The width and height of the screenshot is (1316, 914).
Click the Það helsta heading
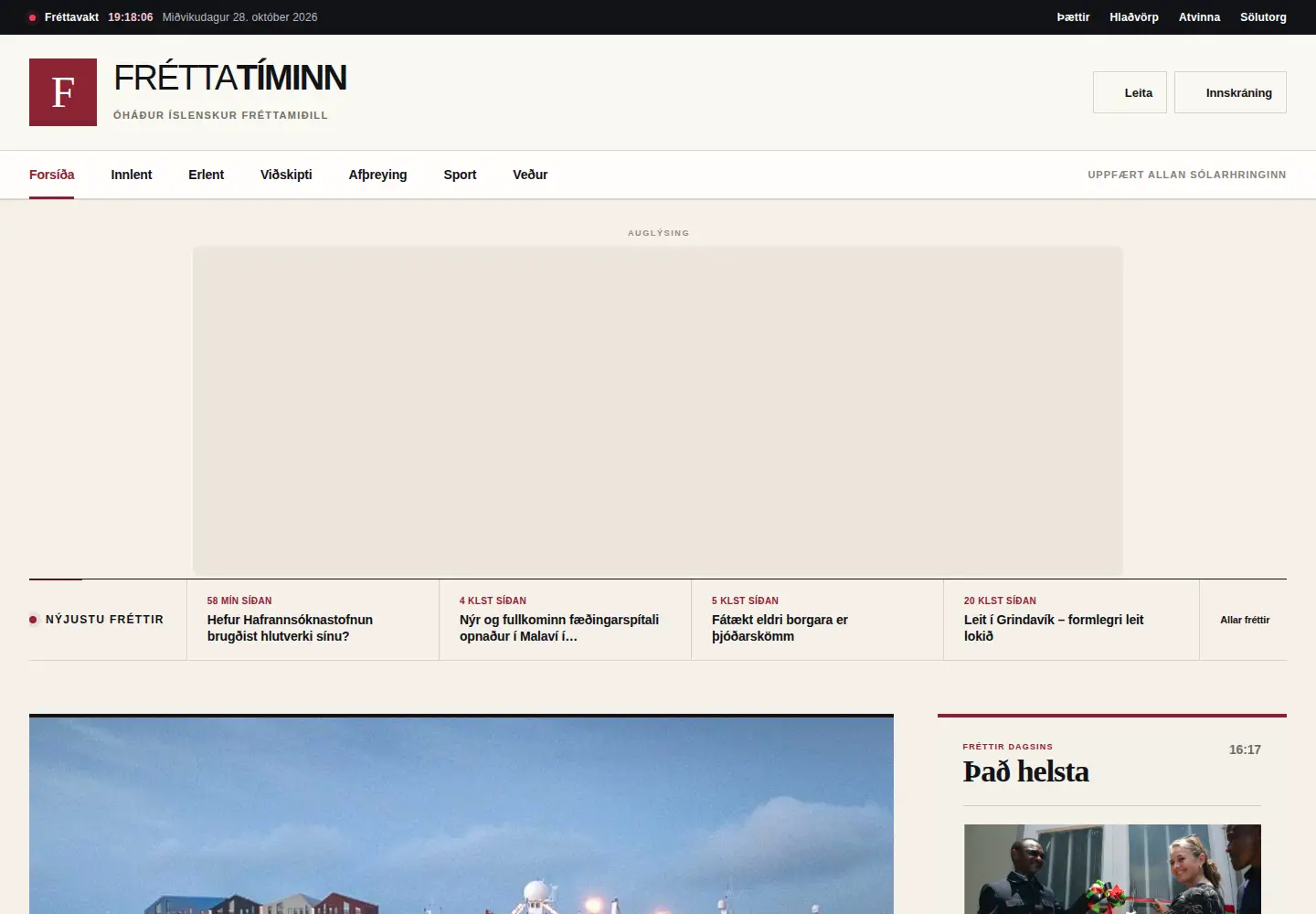pos(1026,771)
